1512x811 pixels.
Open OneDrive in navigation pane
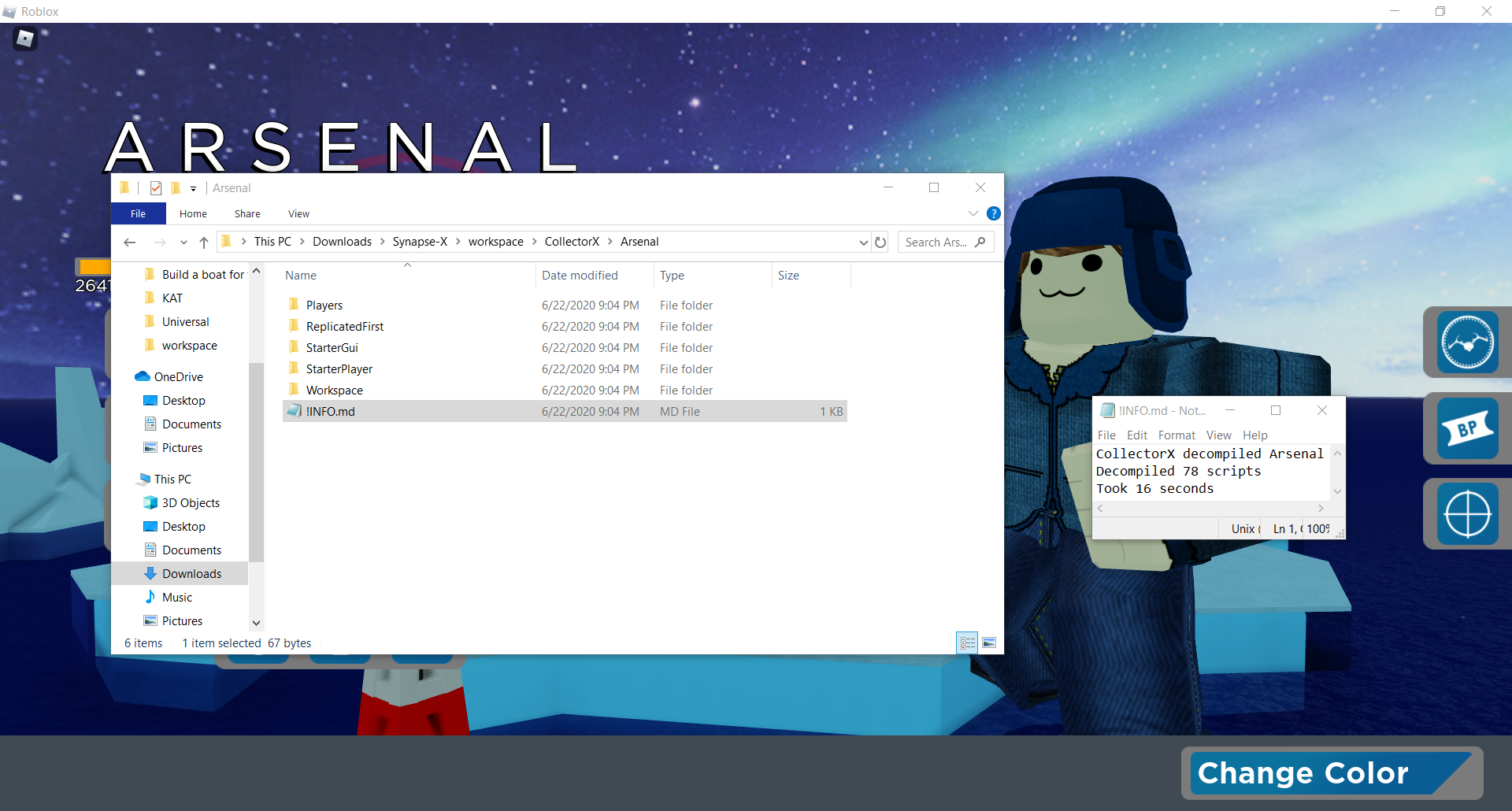click(x=179, y=376)
